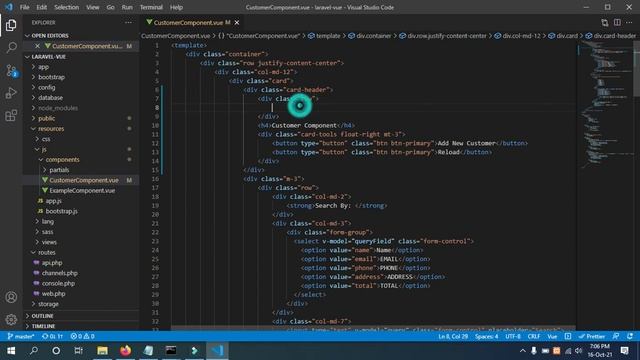Open the Search view in activity bar

coord(11,47)
